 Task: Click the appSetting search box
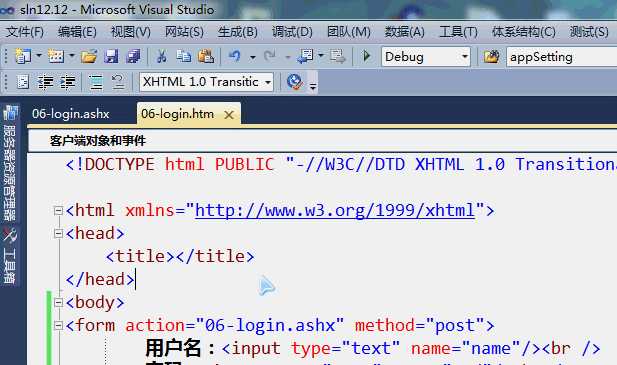click(x=562, y=57)
